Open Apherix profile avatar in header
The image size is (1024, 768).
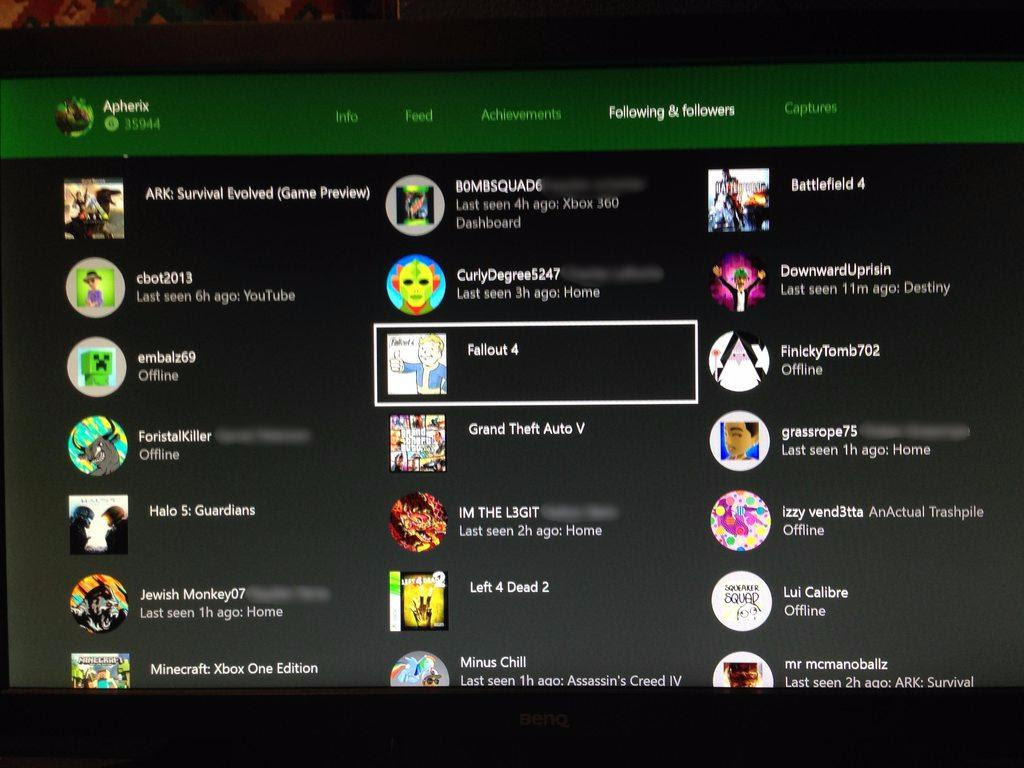74,117
